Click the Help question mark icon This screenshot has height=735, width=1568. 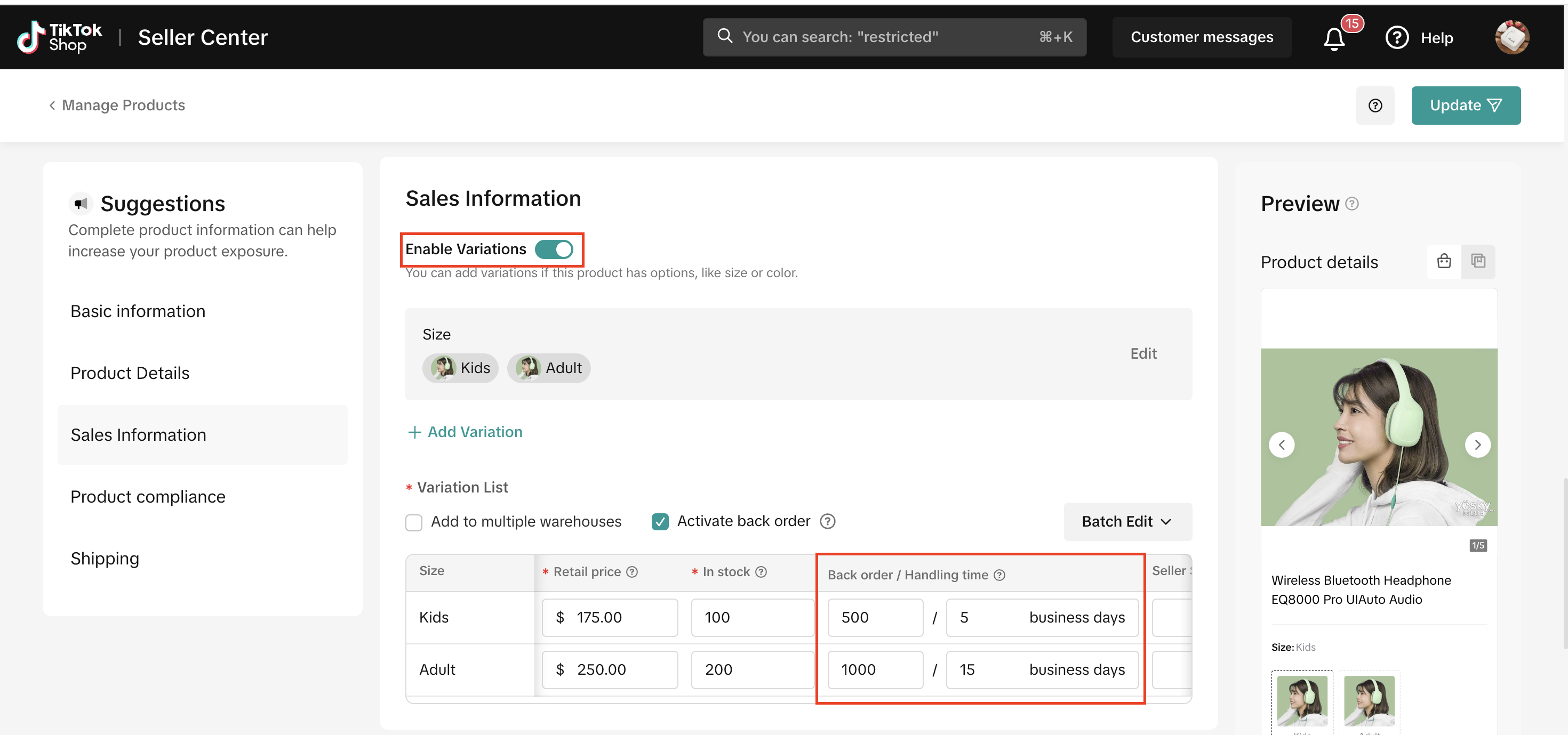pos(1396,38)
